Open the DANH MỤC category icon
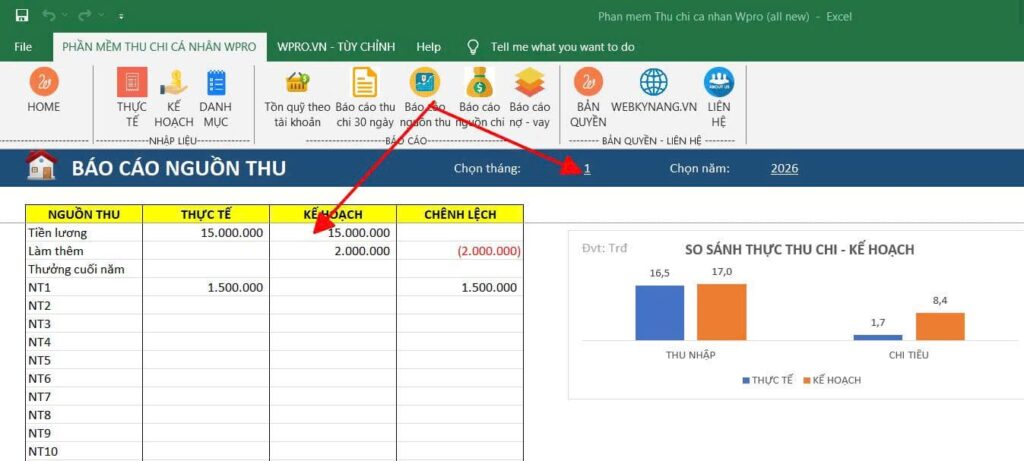This screenshot has width=1024, height=461. [215, 83]
